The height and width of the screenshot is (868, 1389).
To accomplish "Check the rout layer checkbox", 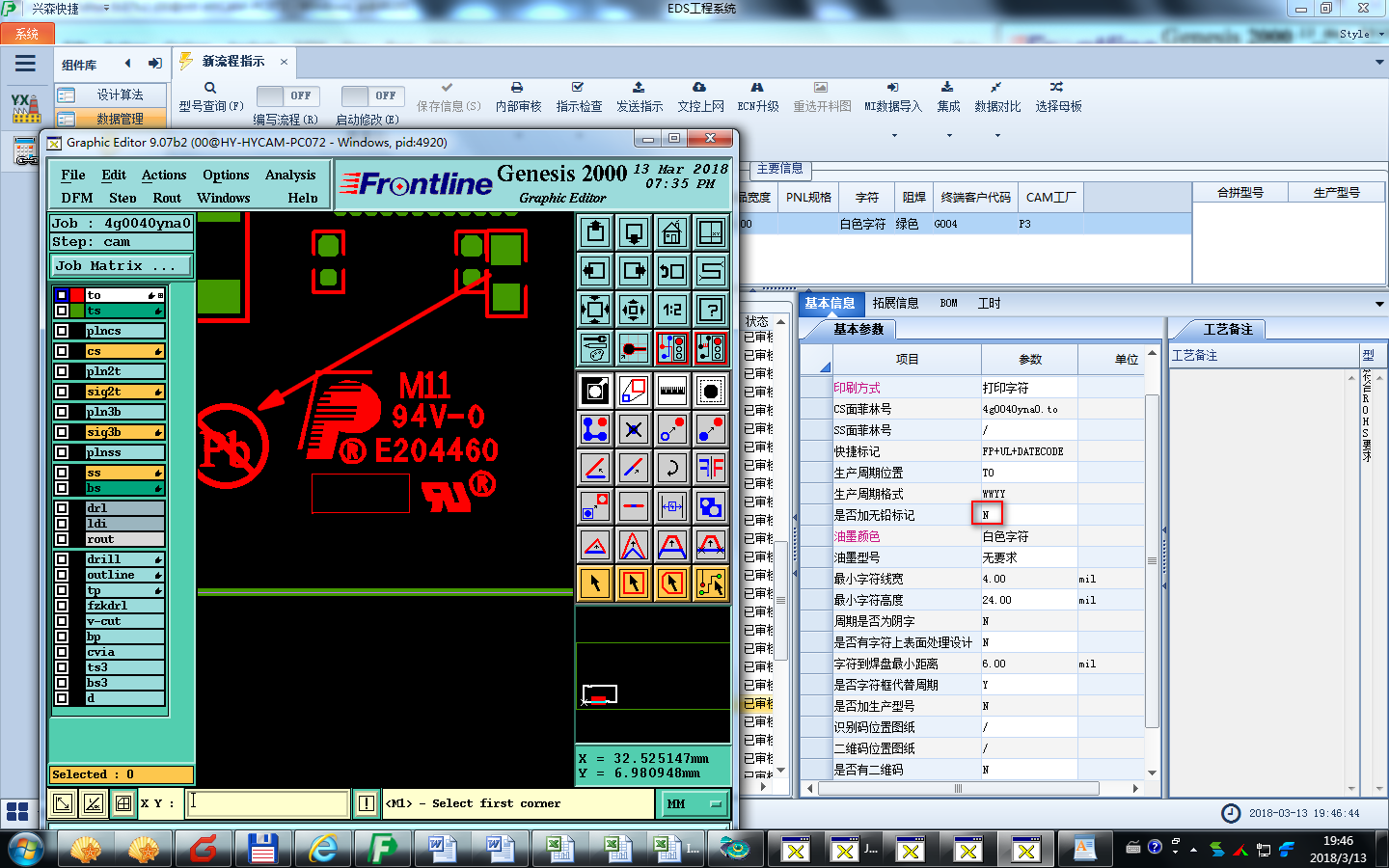I will (62, 539).
